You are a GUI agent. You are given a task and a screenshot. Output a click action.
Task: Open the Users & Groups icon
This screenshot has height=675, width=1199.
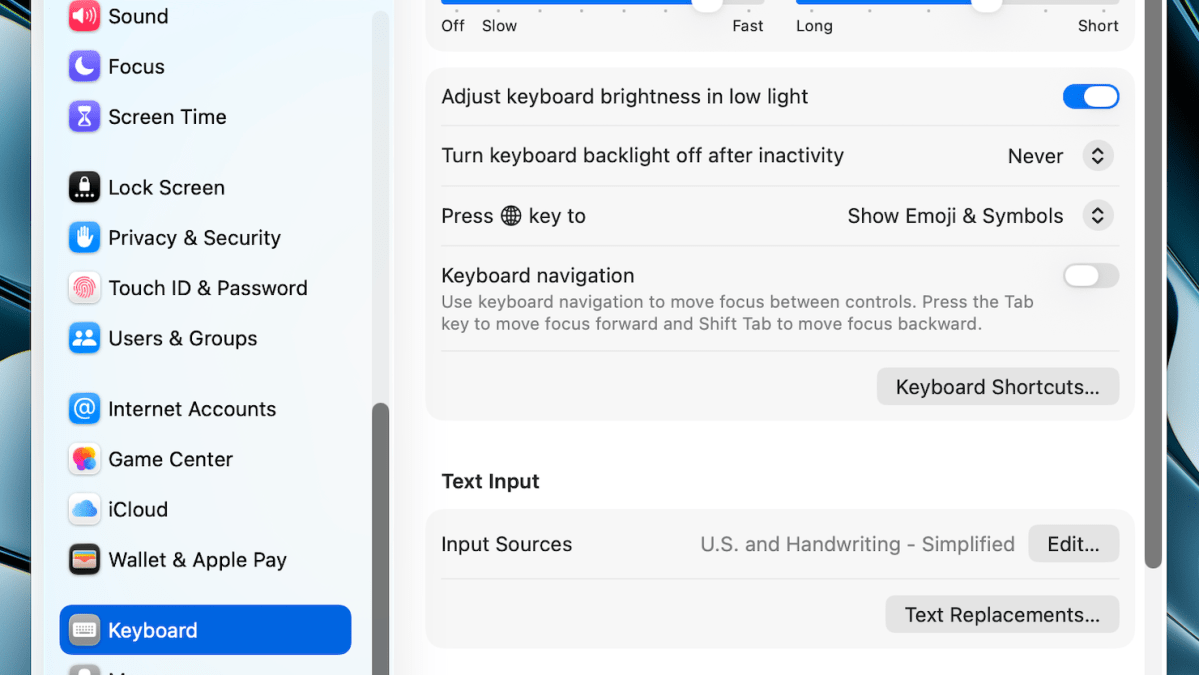(x=84, y=338)
